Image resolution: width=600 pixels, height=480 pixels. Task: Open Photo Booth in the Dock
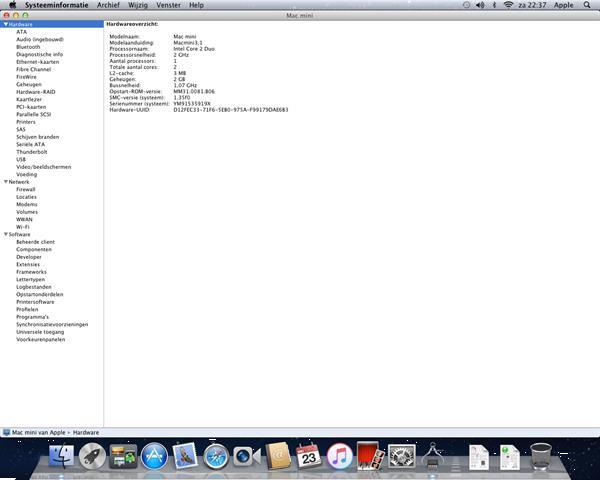(370, 456)
